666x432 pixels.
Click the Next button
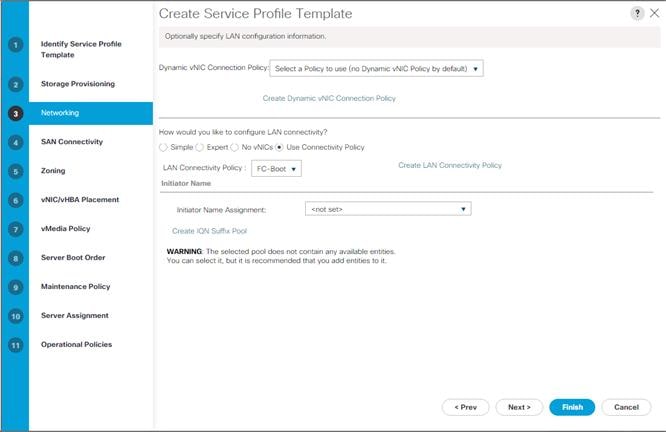click(519, 407)
